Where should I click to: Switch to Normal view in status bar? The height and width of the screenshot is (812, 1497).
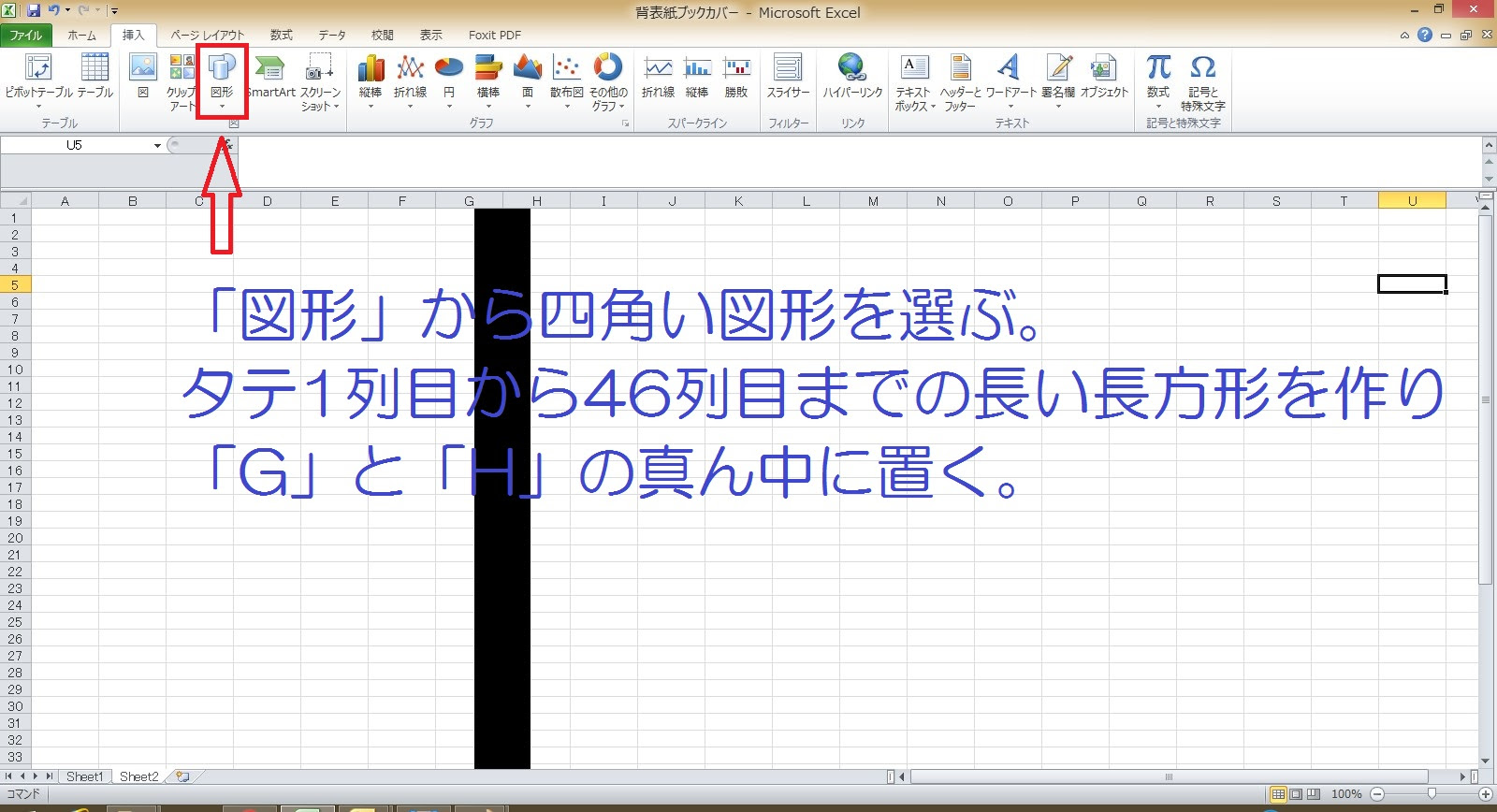pos(1278,794)
